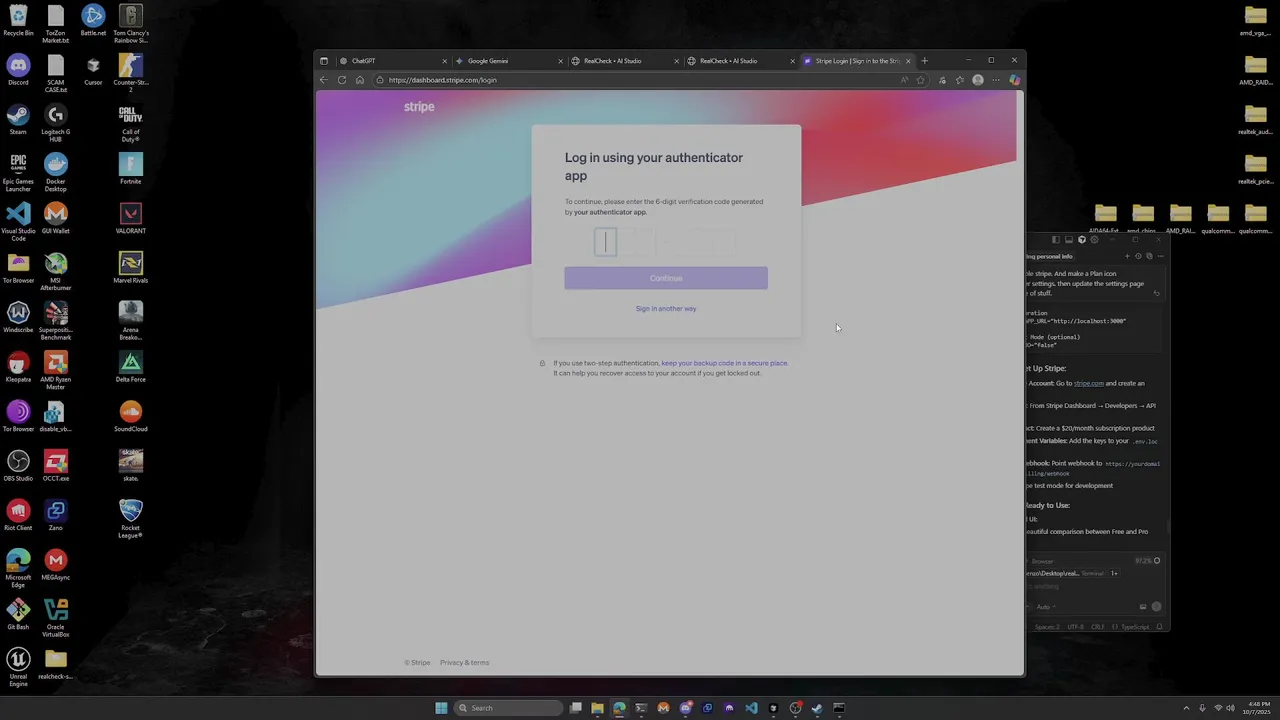Switch to the ChatGPT tab
The height and width of the screenshot is (720, 1280).
click(x=392, y=61)
